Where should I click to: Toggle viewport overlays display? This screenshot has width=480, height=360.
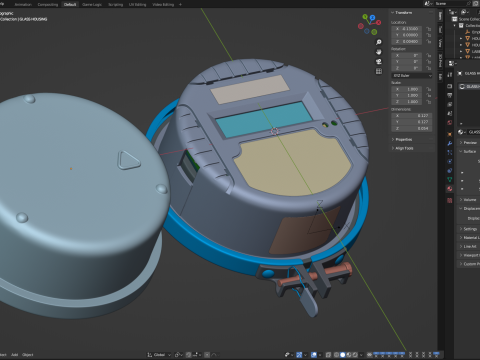314,355
